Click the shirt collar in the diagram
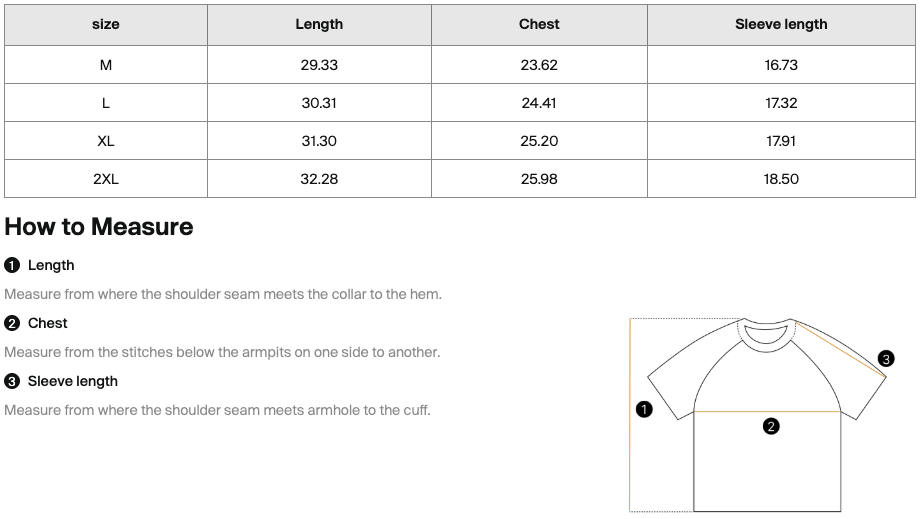This screenshot has width=920, height=519. pos(766,333)
